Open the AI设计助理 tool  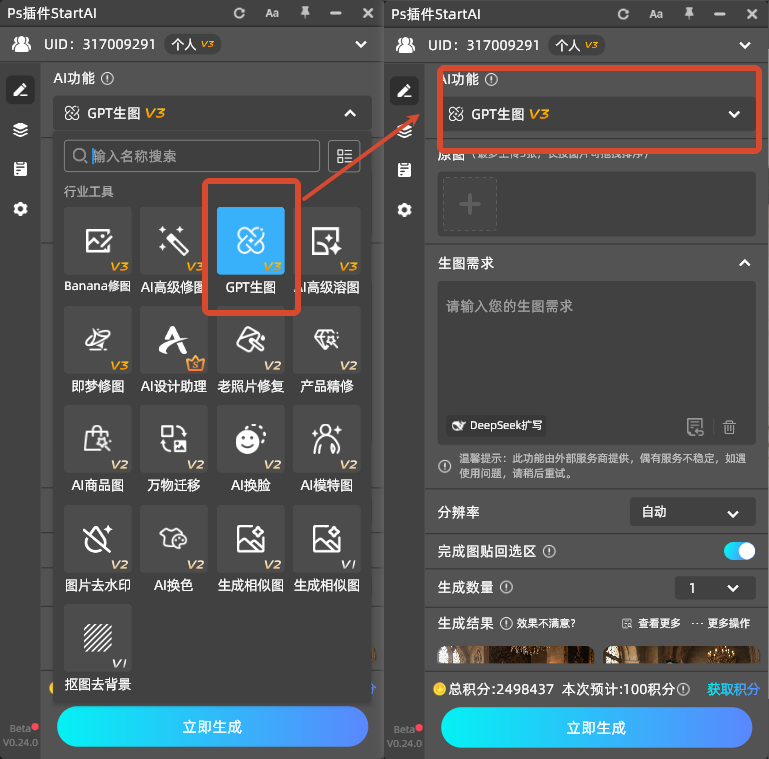point(174,340)
